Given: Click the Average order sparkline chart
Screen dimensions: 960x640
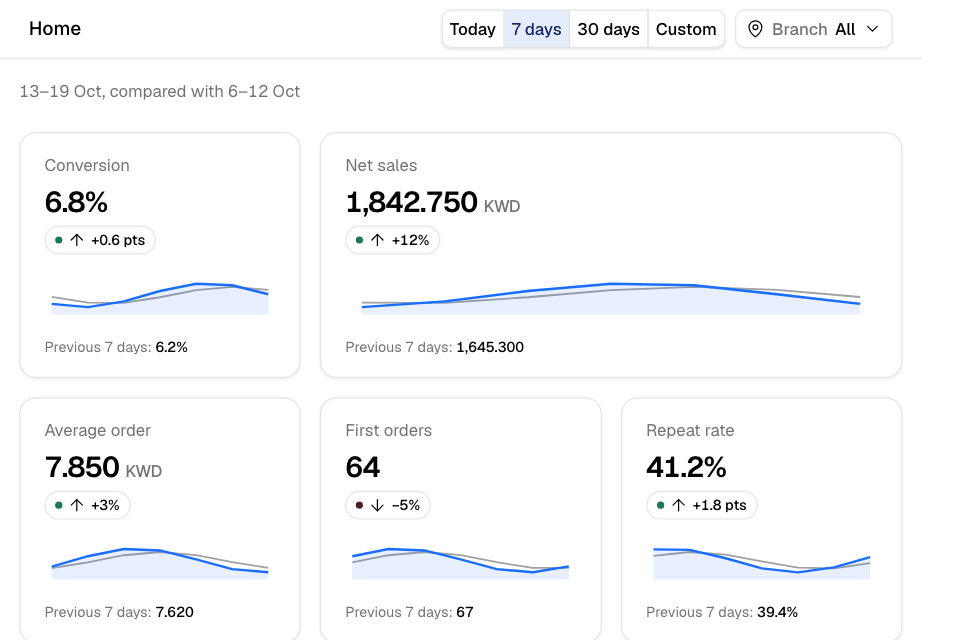Looking at the screenshot, I should tap(160, 563).
